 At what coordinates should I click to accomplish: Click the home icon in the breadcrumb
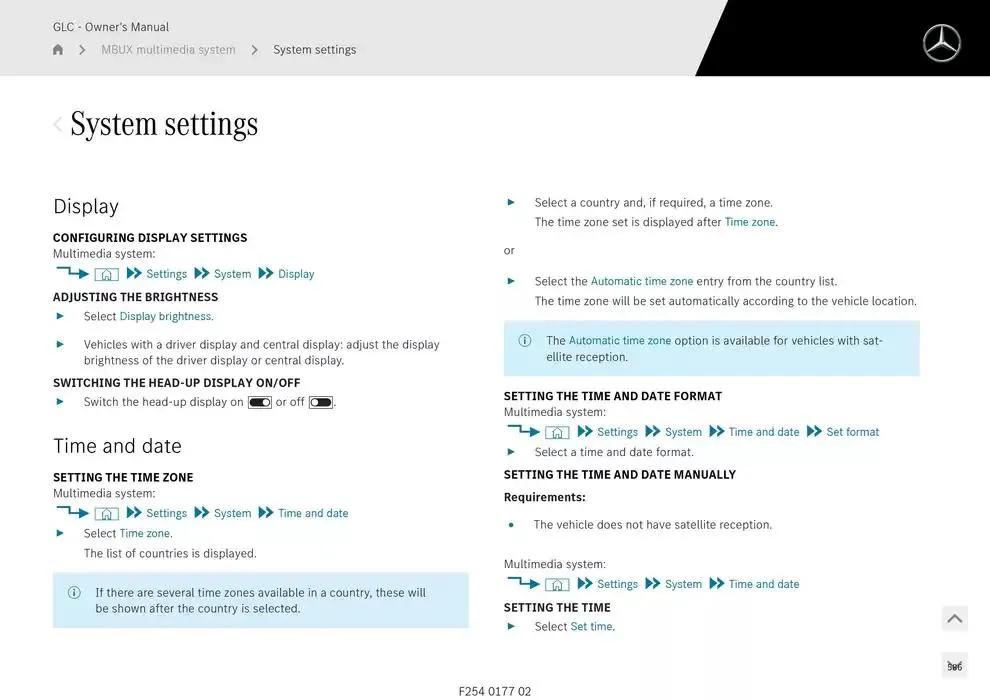tap(58, 50)
